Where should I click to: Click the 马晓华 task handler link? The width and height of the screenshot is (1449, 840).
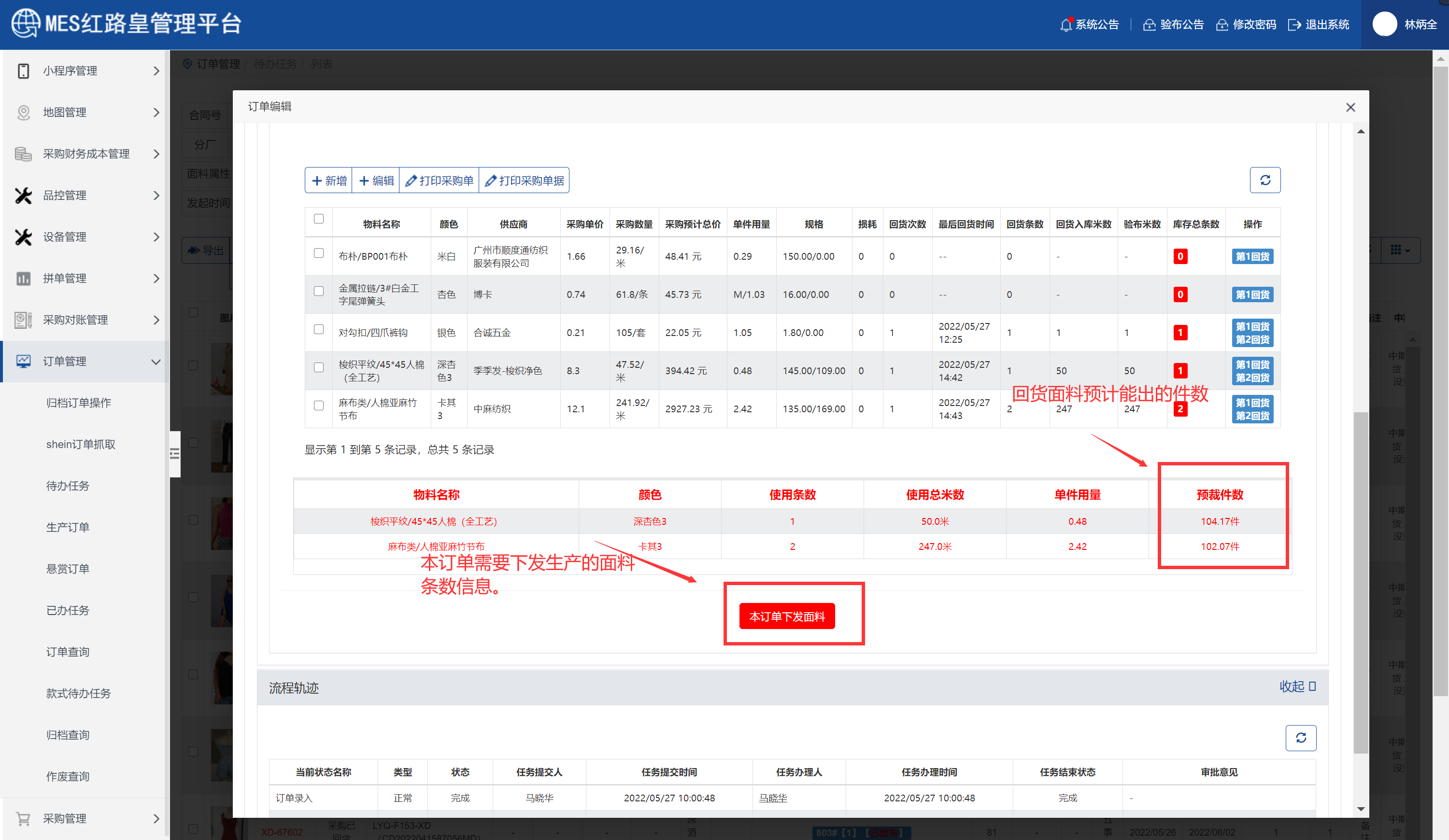click(x=772, y=798)
